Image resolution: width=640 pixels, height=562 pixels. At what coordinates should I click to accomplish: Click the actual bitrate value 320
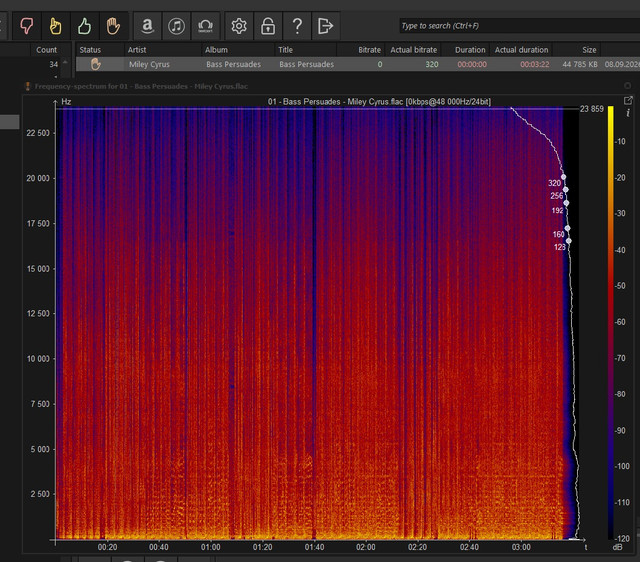431,64
